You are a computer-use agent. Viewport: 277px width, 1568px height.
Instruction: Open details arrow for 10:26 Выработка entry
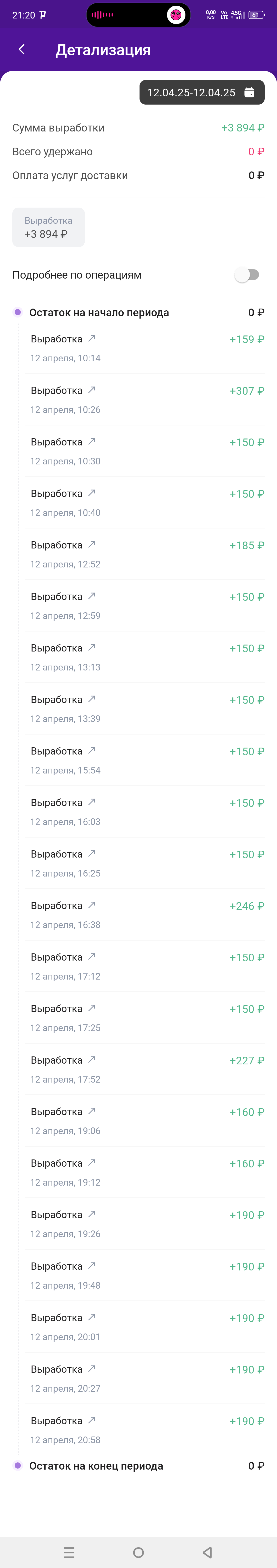pos(91,390)
